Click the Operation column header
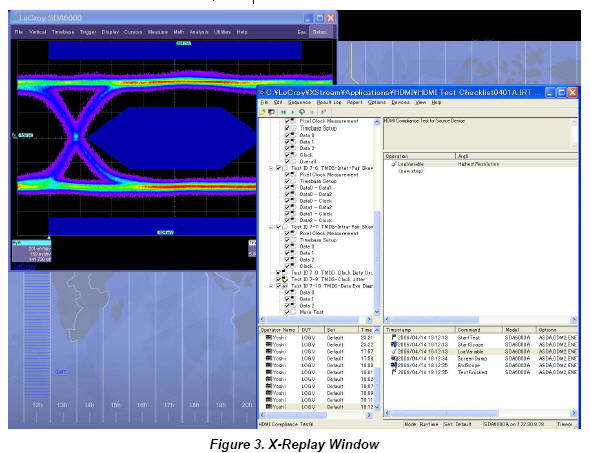Viewport: 590px width, 453px height. coord(419,156)
